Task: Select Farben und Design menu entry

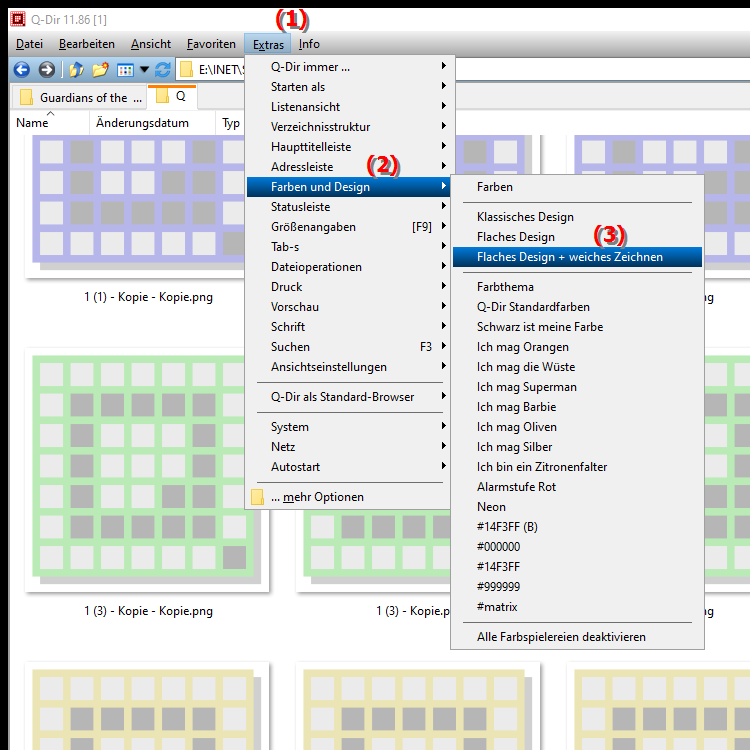Action: click(348, 187)
